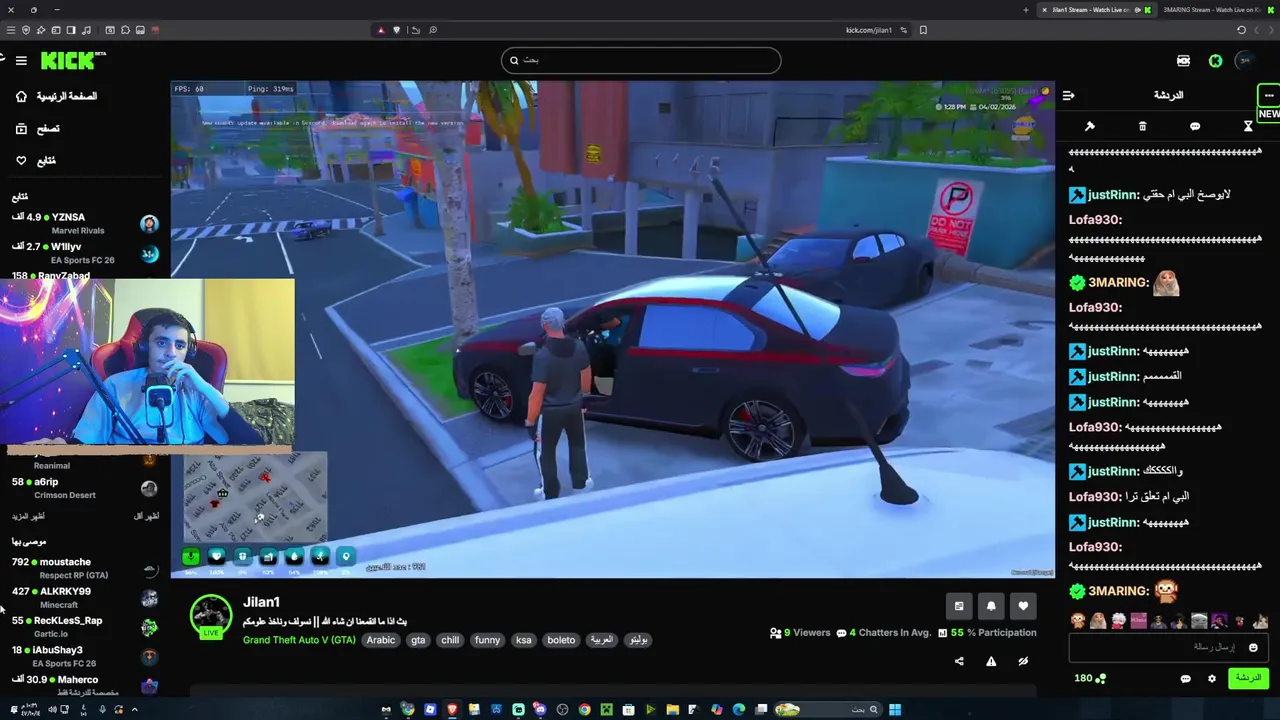Open chat three-dots options menu
The width and height of the screenshot is (1280, 720).
tap(1269, 95)
